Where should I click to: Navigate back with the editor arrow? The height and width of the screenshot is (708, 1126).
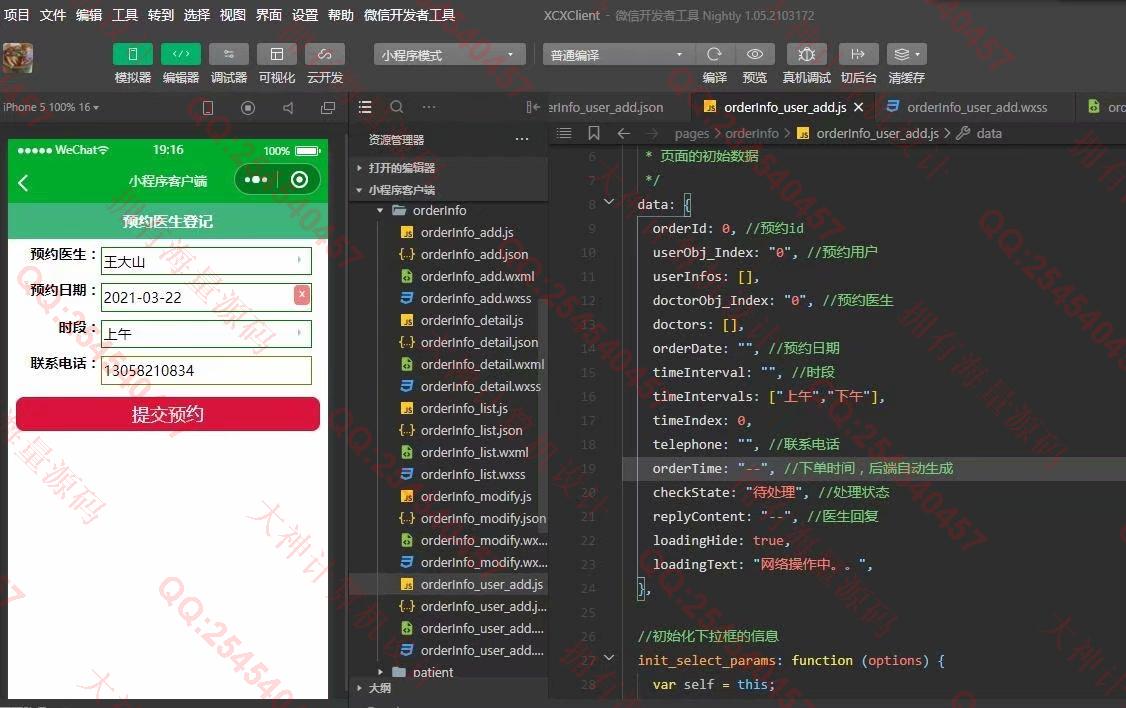(623, 134)
